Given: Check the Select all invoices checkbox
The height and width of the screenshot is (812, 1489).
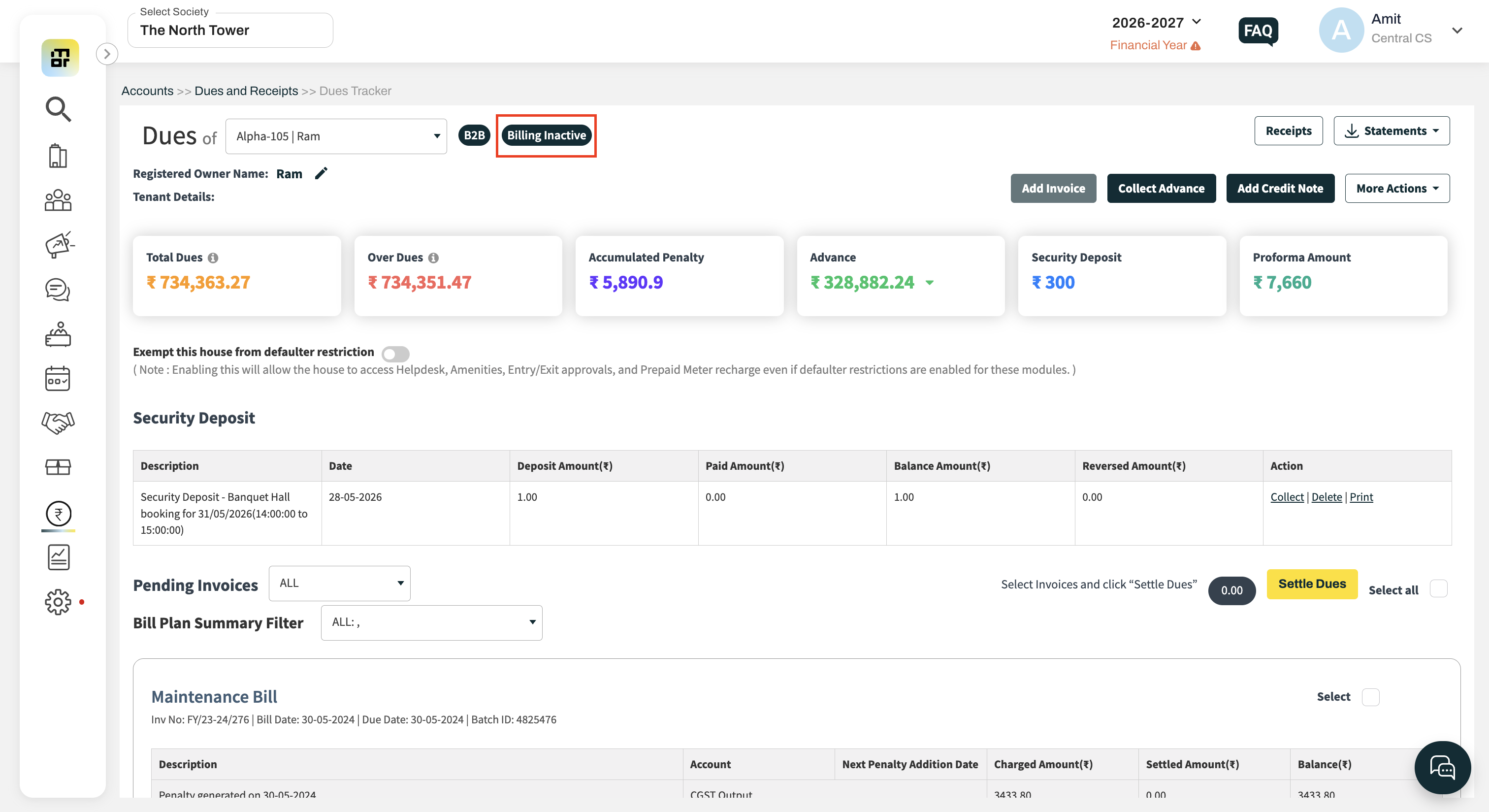Looking at the screenshot, I should point(1438,589).
